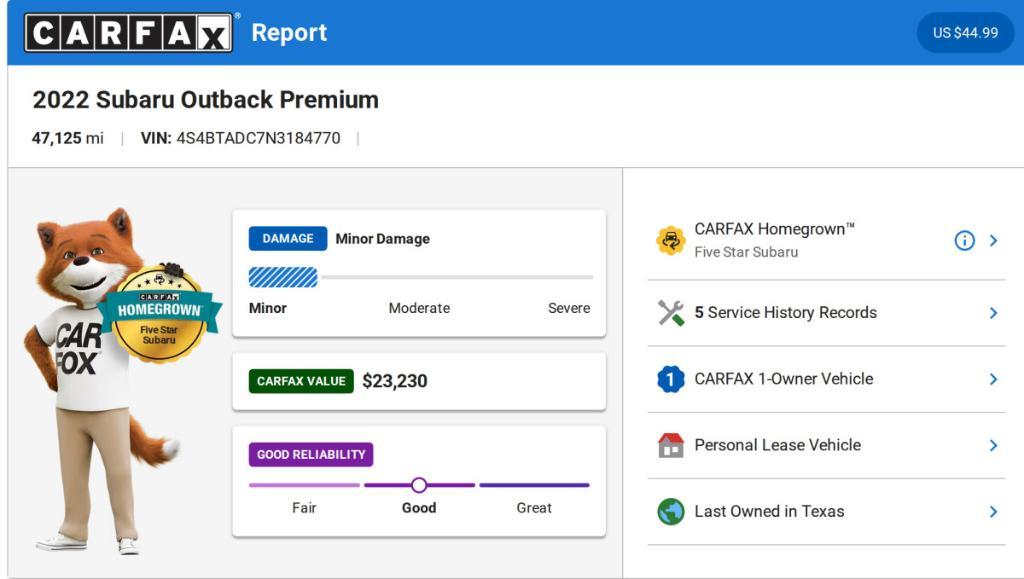Expand the Last Owned in Texas chevron

click(993, 511)
